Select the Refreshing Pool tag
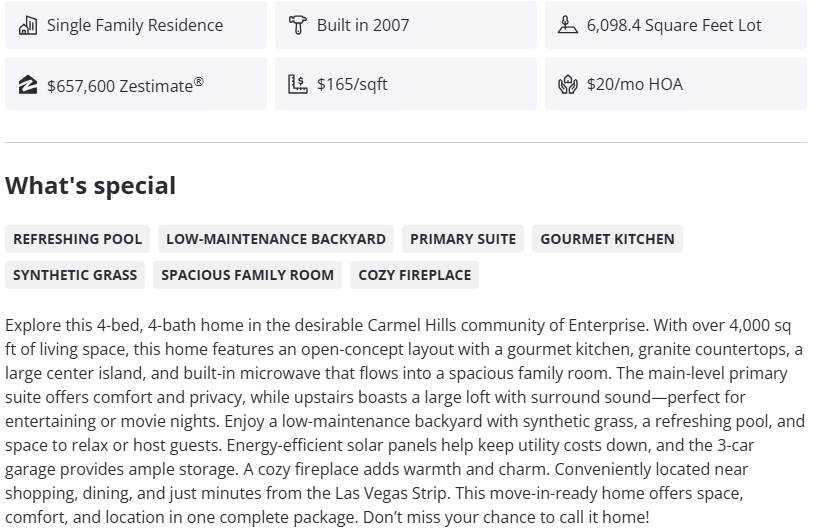The height and width of the screenshot is (529, 820). (x=77, y=239)
